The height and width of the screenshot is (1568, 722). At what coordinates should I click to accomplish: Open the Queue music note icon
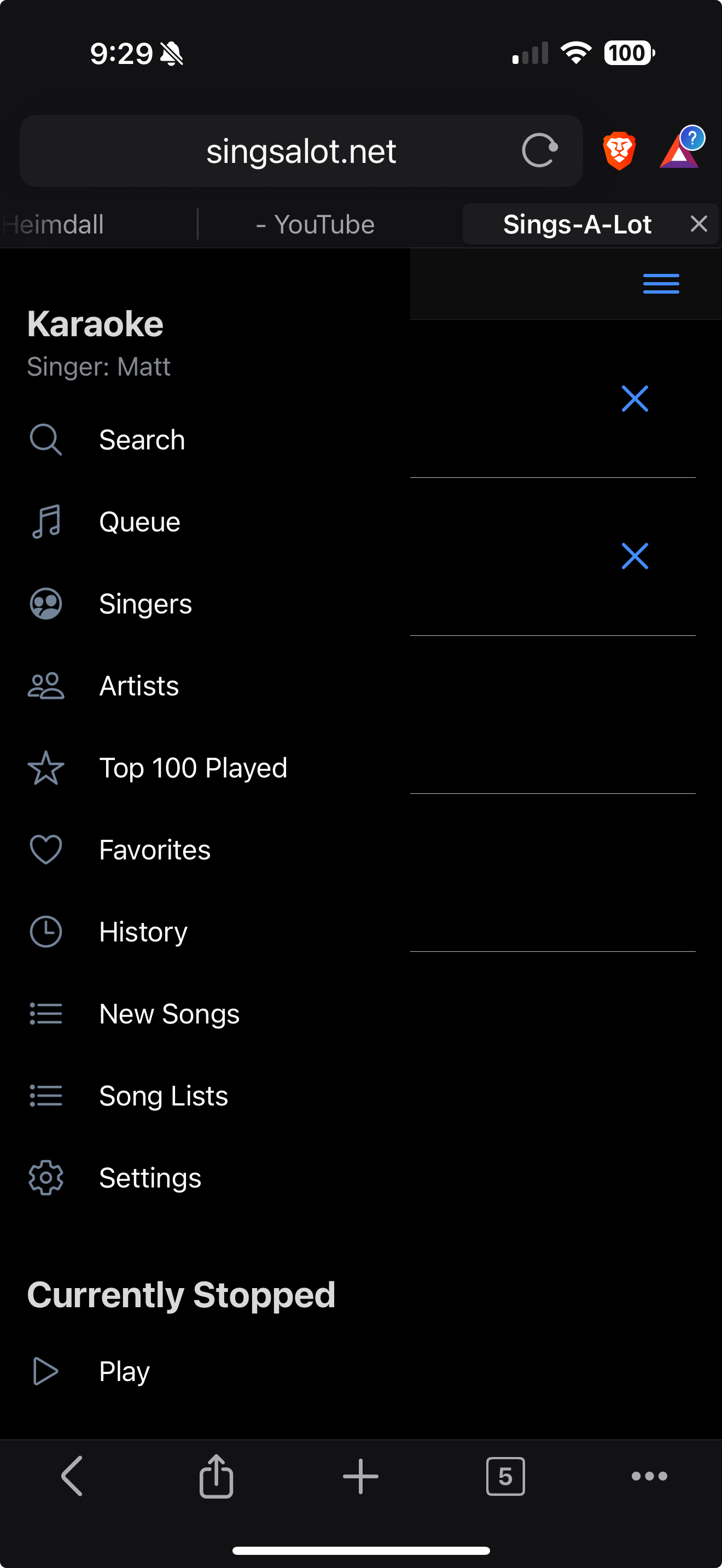pyautogui.click(x=45, y=522)
